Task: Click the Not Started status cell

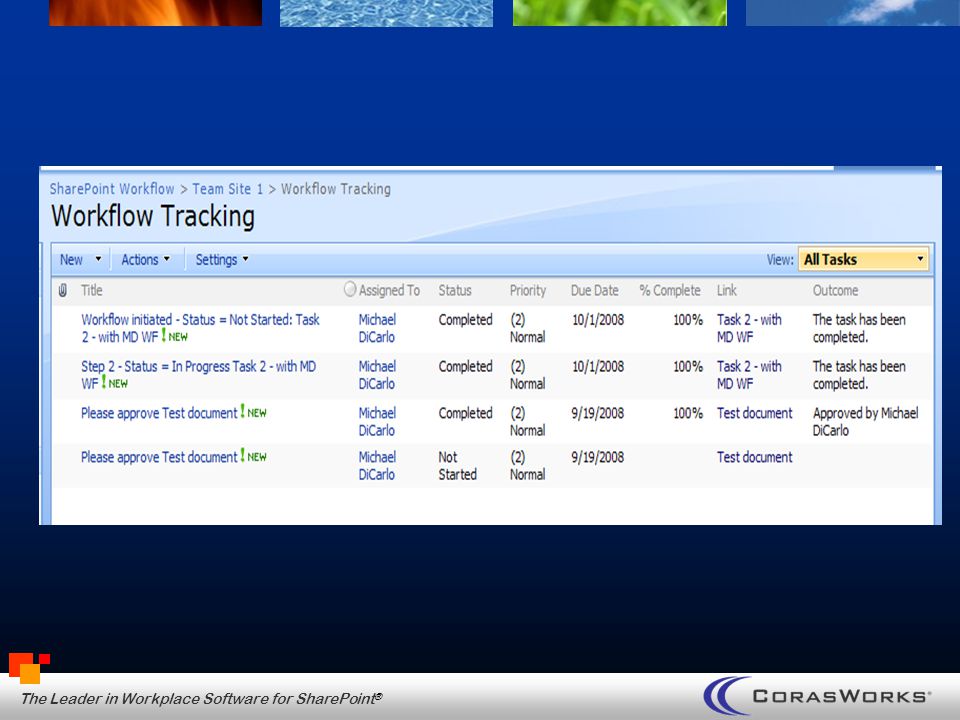Action: [x=457, y=465]
